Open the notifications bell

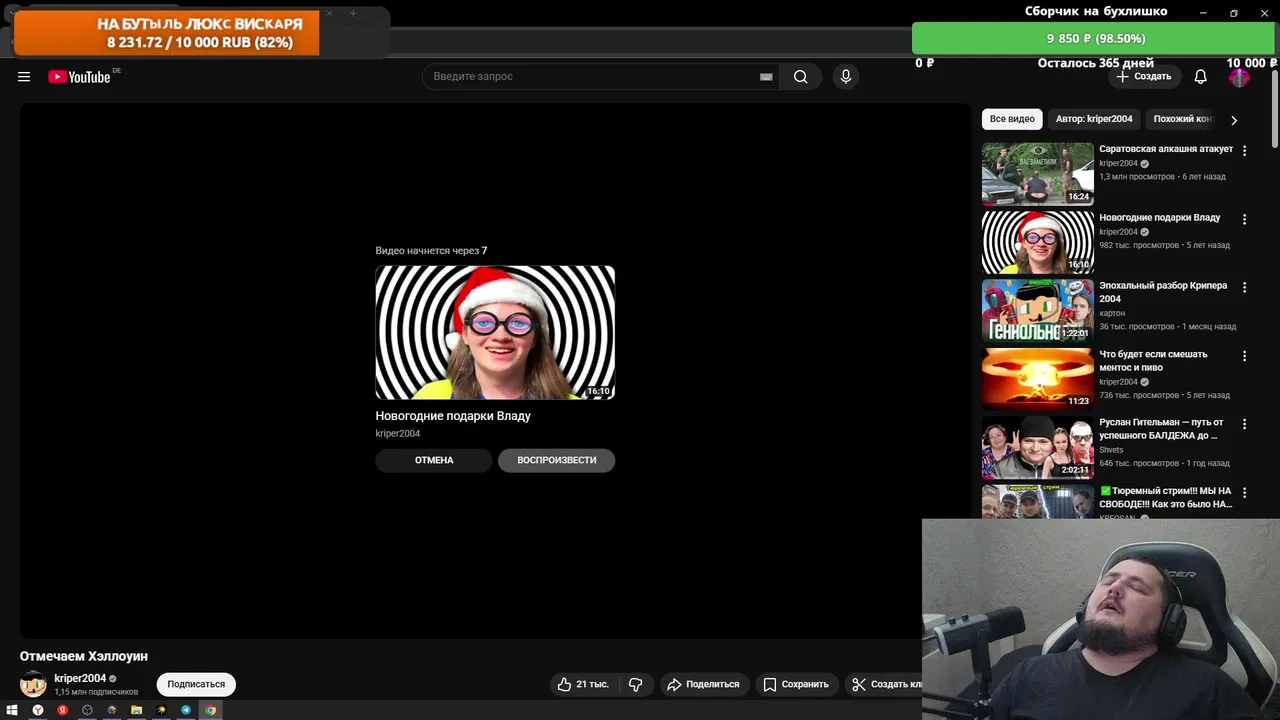point(1201,77)
